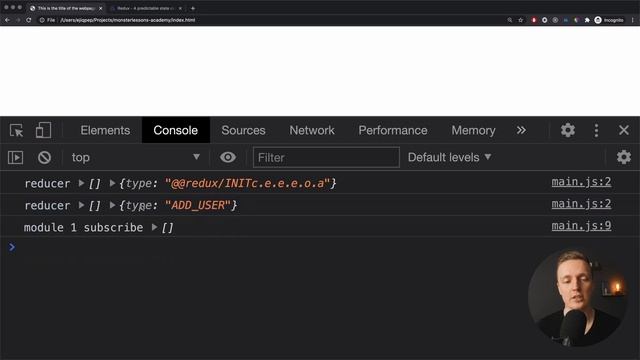Viewport: 640px width, 360px height.
Task: Switch to the Memory tab
Action: tap(473, 131)
